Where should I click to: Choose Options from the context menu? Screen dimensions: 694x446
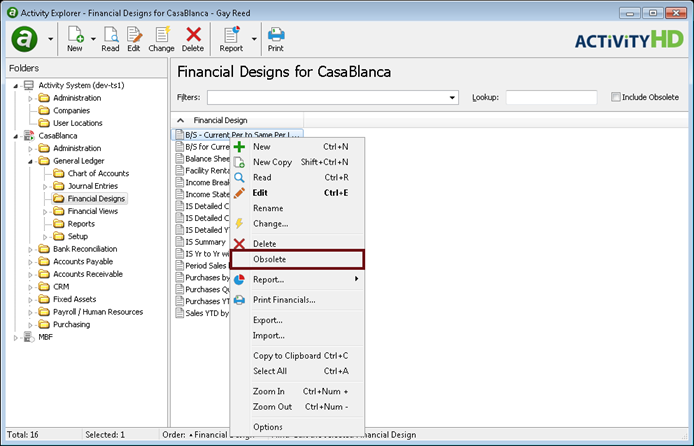click(297, 427)
